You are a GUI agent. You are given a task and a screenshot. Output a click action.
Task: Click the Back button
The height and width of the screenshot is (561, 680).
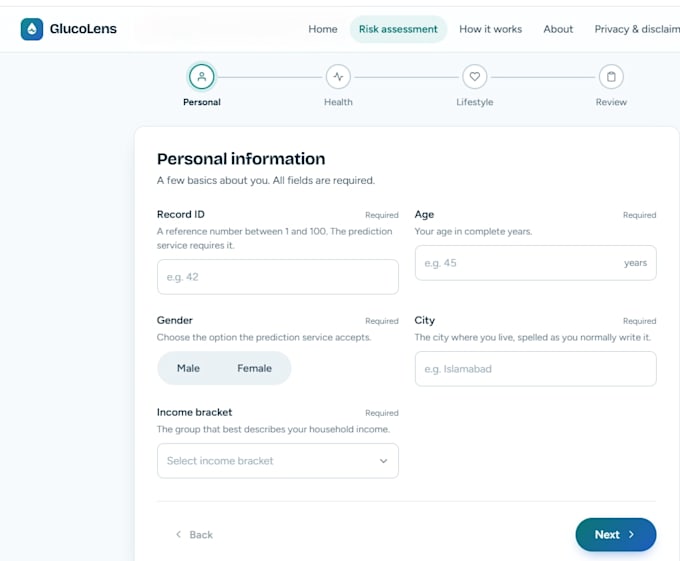194,535
